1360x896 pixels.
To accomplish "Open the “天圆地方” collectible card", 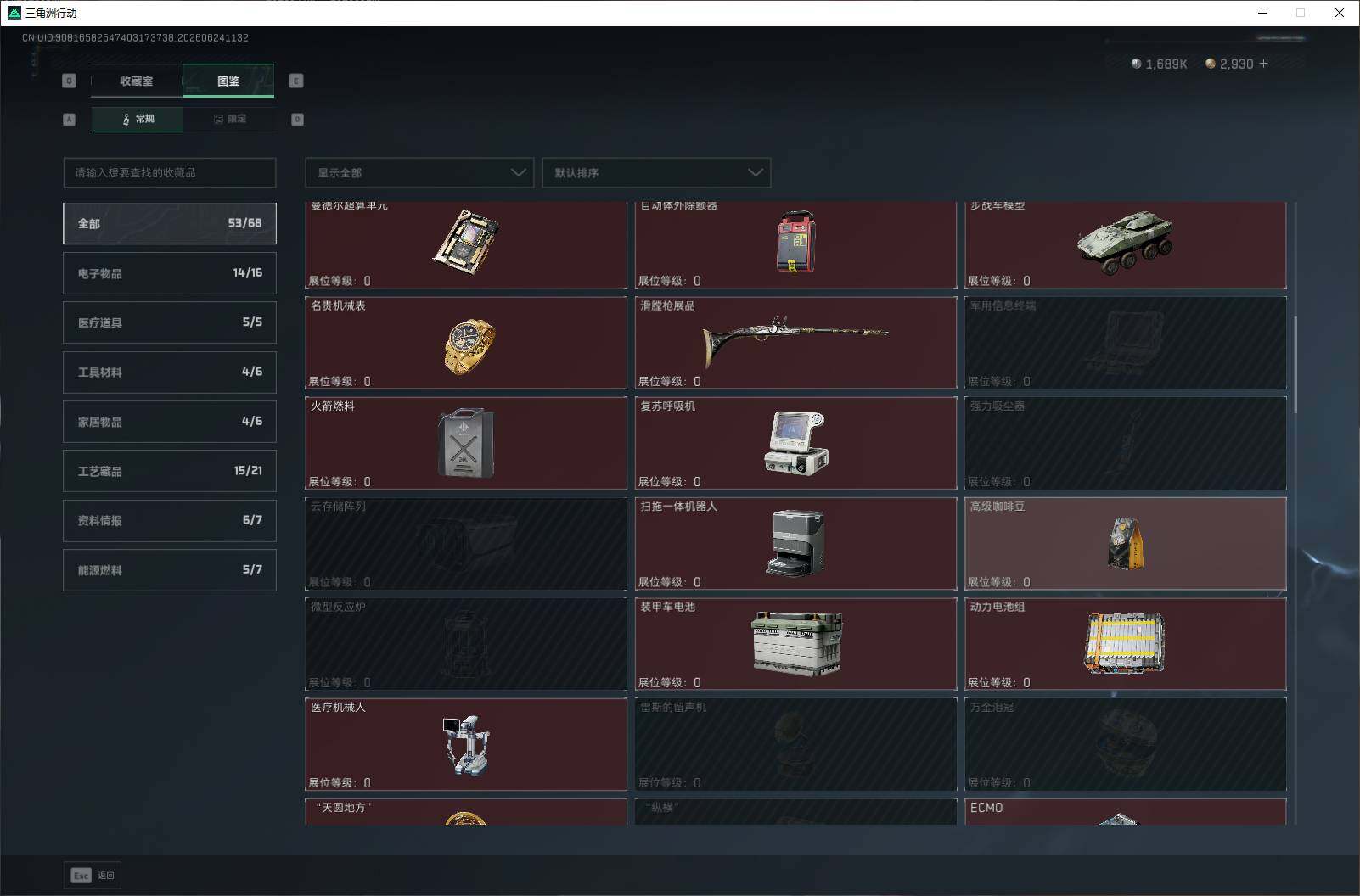I will 466,811.
